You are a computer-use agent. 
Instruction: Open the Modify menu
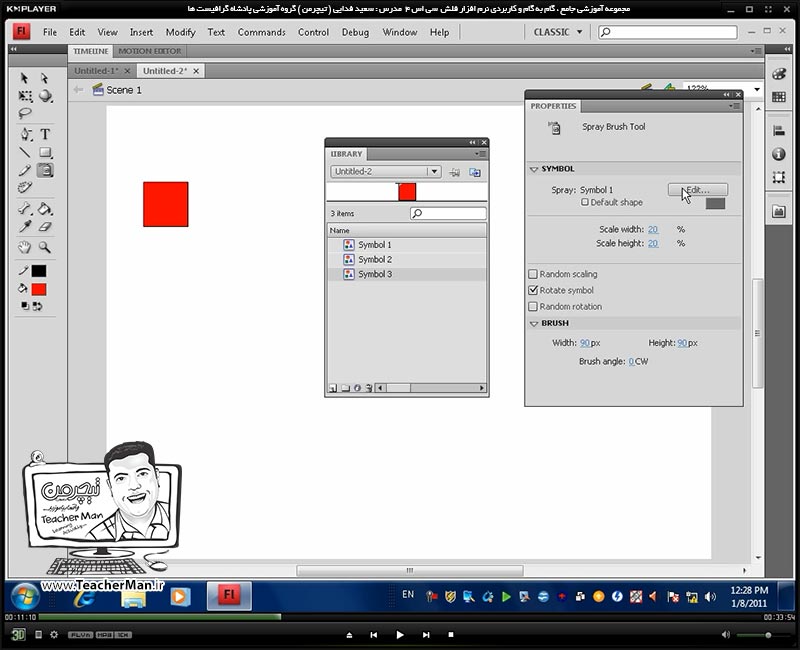click(x=181, y=32)
